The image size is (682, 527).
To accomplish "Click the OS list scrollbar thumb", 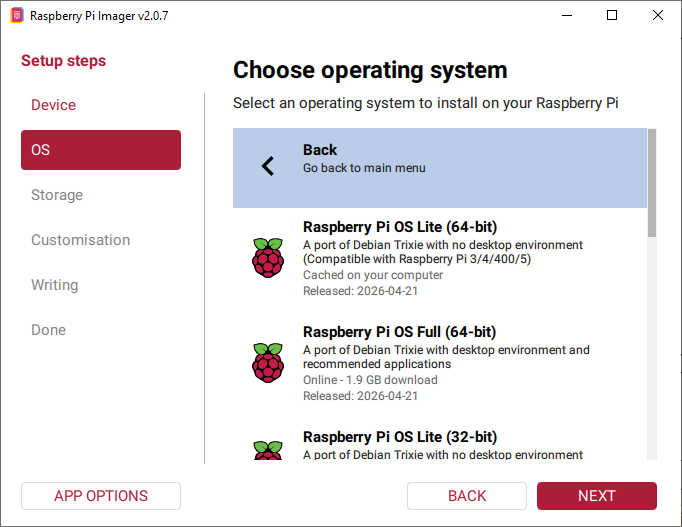I will [x=652, y=183].
